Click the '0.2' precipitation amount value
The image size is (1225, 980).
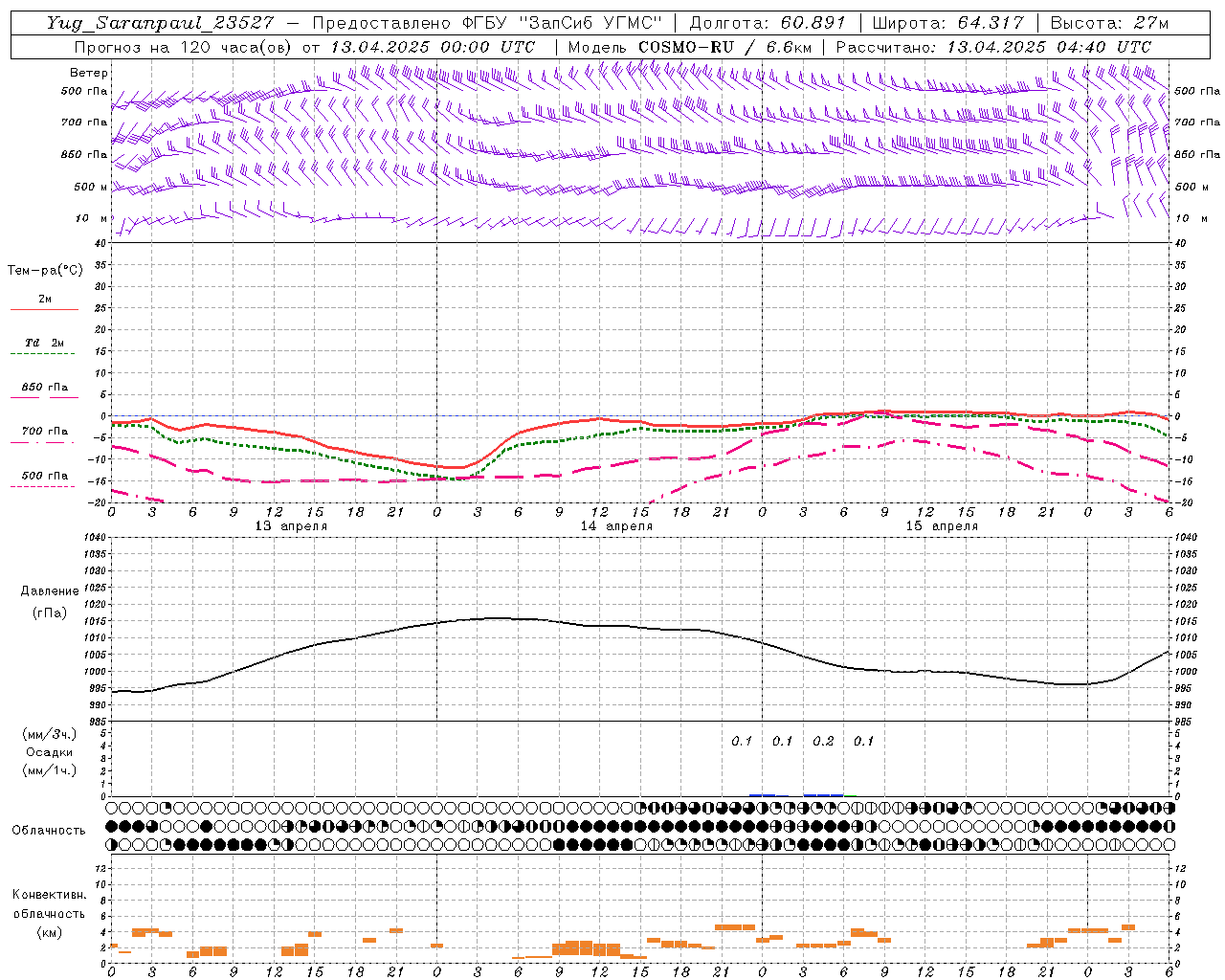coord(823,741)
